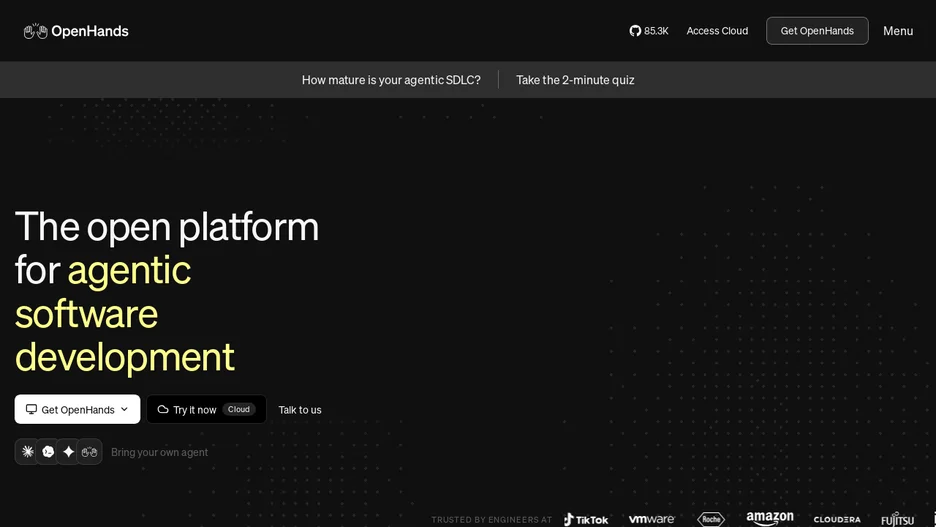The width and height of the screenshot is (936, 527).
Task: Select the OpenHands hands agent icon
Action: point(90,452)
